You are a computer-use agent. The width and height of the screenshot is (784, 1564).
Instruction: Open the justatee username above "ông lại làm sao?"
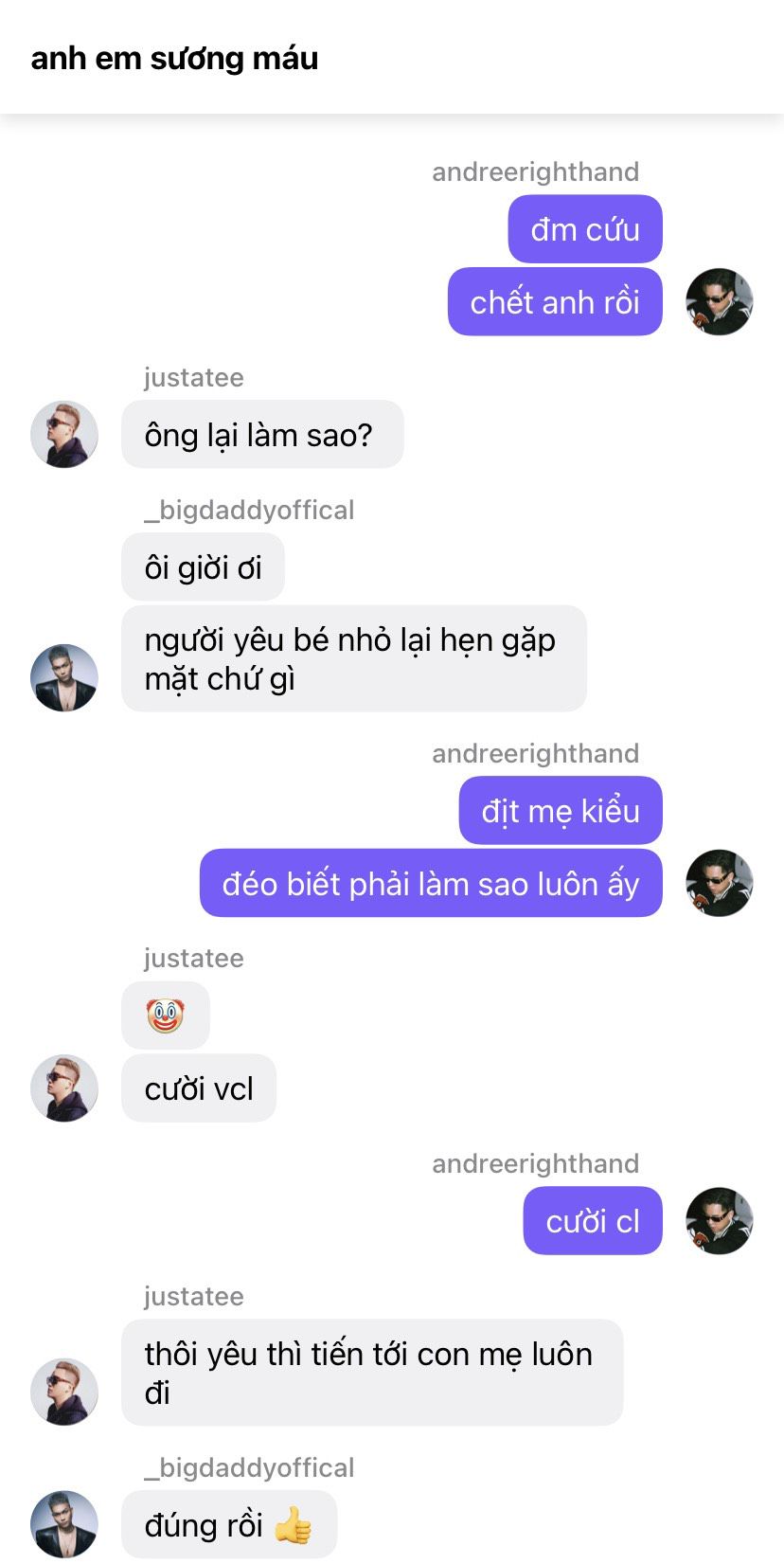click(x=194, y=377)
